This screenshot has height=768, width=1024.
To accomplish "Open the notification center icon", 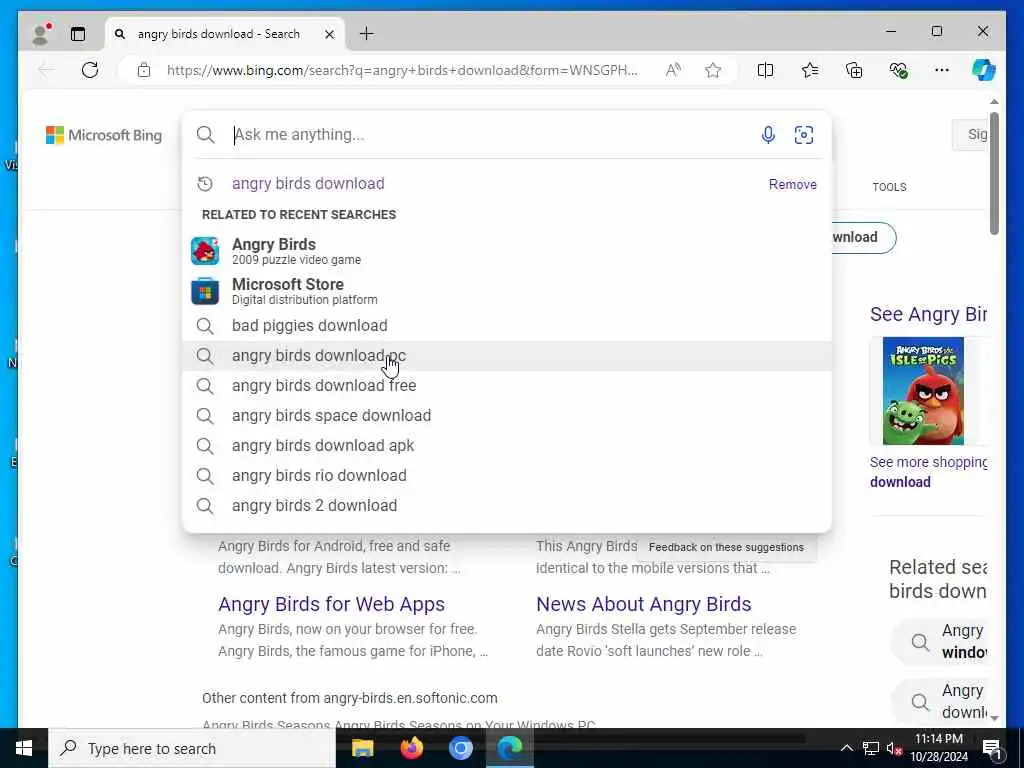I will click(x=992, y=748).
